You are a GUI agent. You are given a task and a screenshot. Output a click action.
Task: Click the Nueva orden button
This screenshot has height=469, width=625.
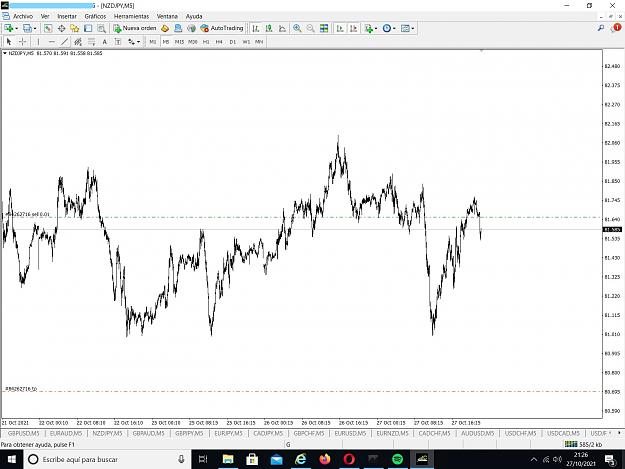click(x=135, y=28)
